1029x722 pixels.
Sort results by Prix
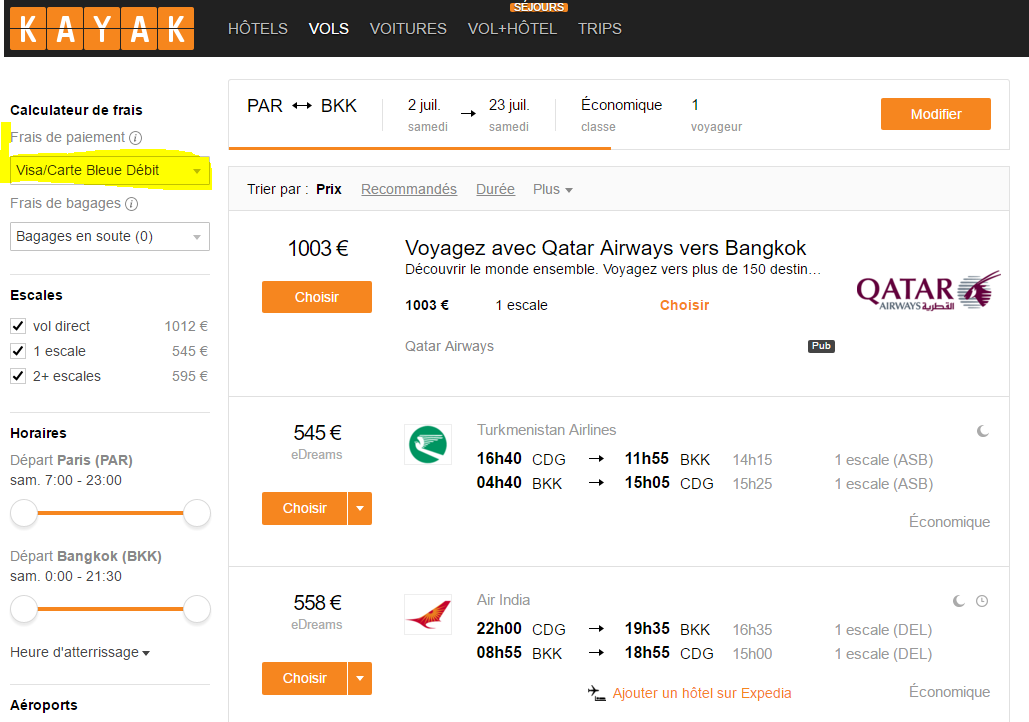pos(329,189)
